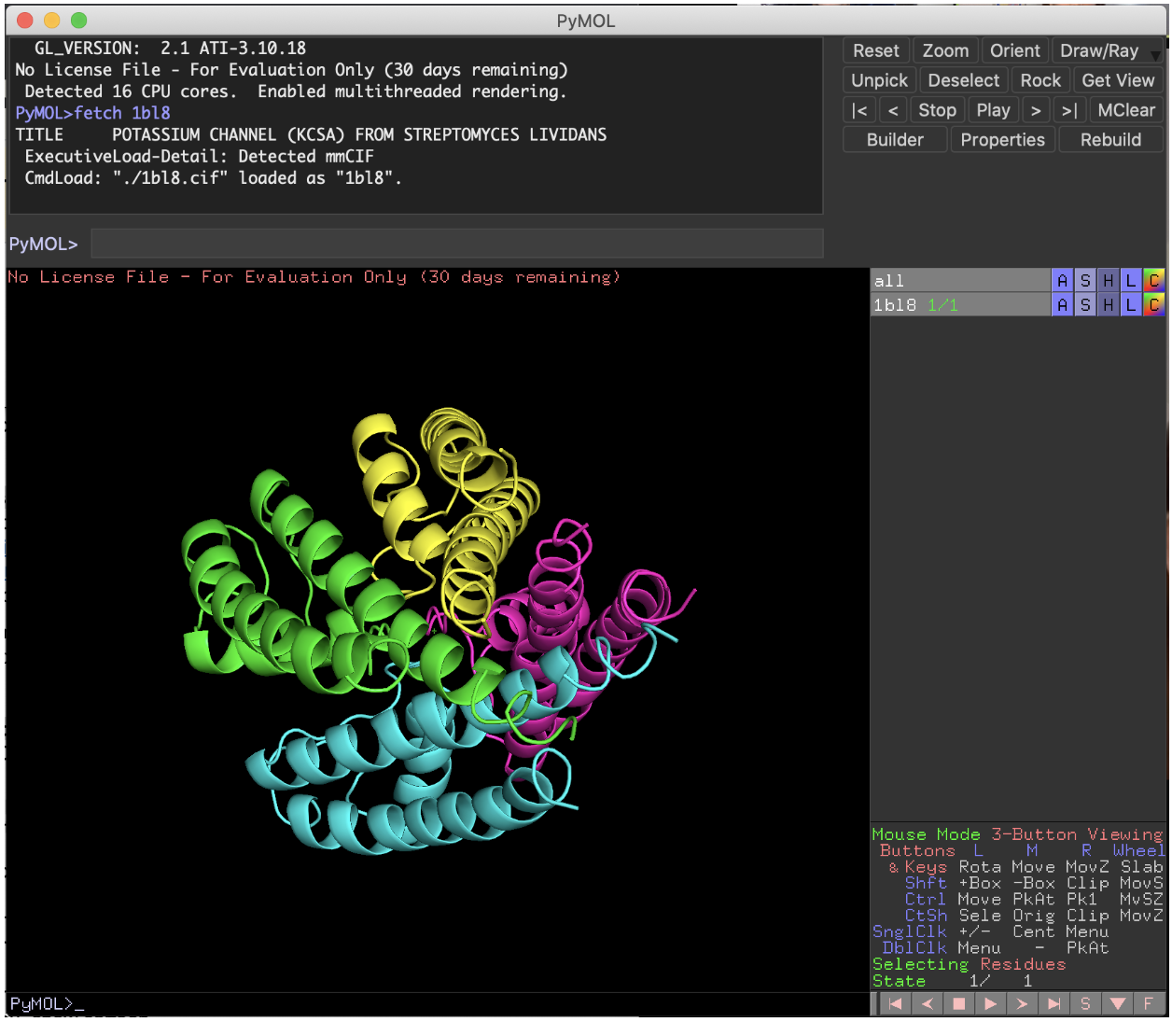Click the |< rewind button in top panel
The image size is (1172, 1036).
(859, 110)
